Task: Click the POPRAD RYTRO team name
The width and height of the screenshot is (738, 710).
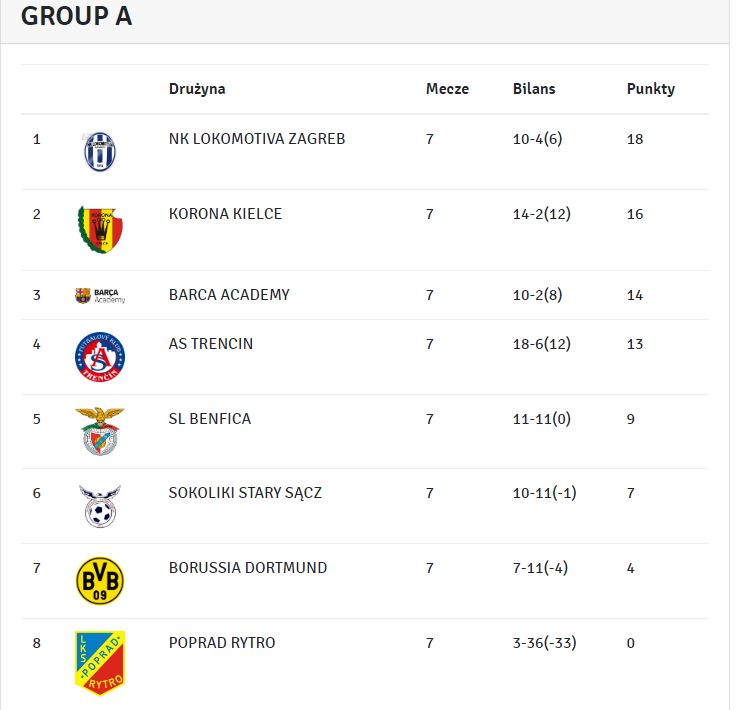Action: (222, 642)
